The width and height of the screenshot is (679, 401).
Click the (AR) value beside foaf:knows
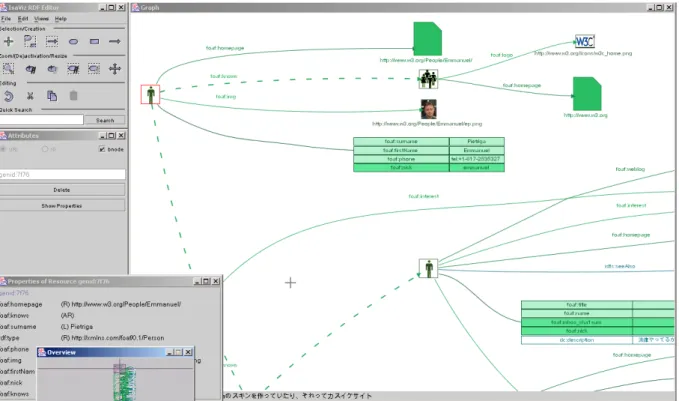point(68,316)
